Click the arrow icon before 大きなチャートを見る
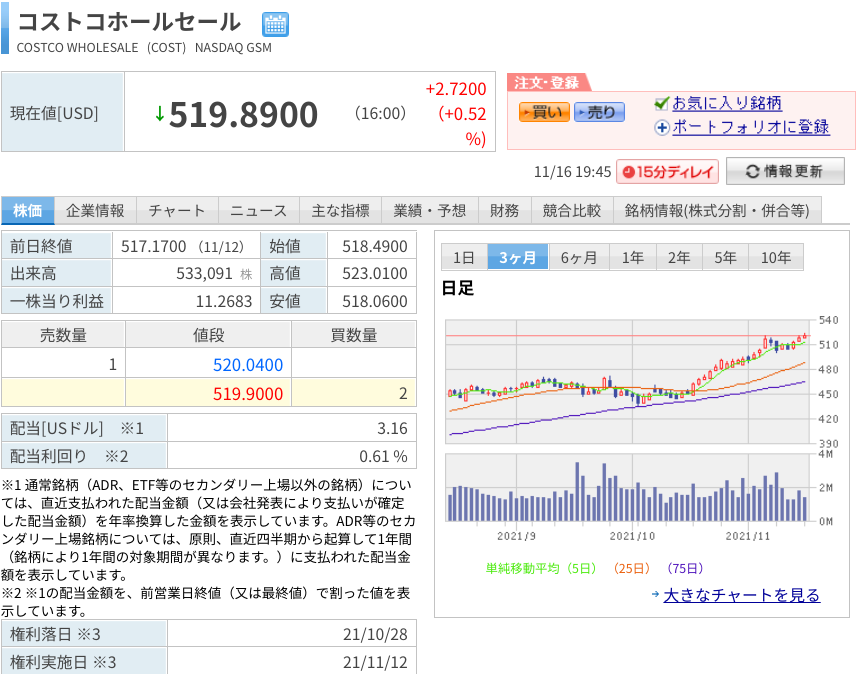857x674 pixels. 655,594
